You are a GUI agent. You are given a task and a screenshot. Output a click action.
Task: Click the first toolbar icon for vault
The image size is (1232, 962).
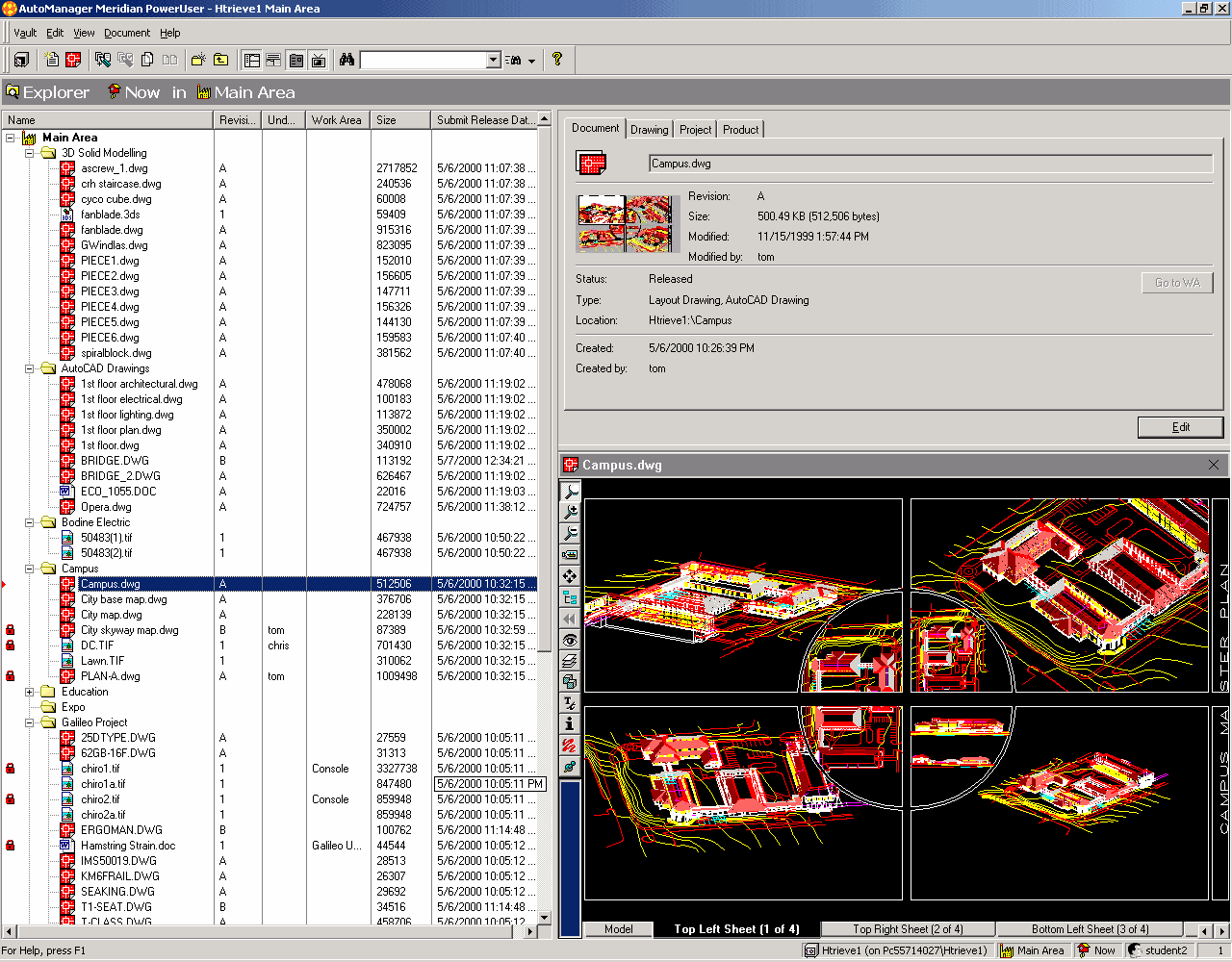pos(21,60)
